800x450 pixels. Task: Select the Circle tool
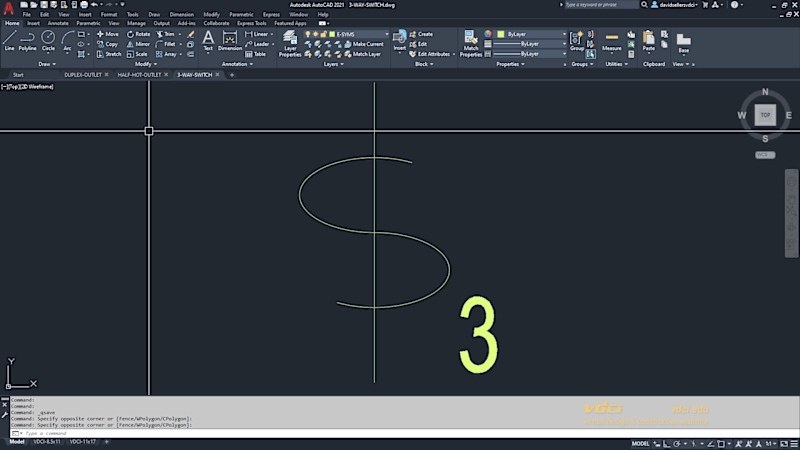pos(48,41)
